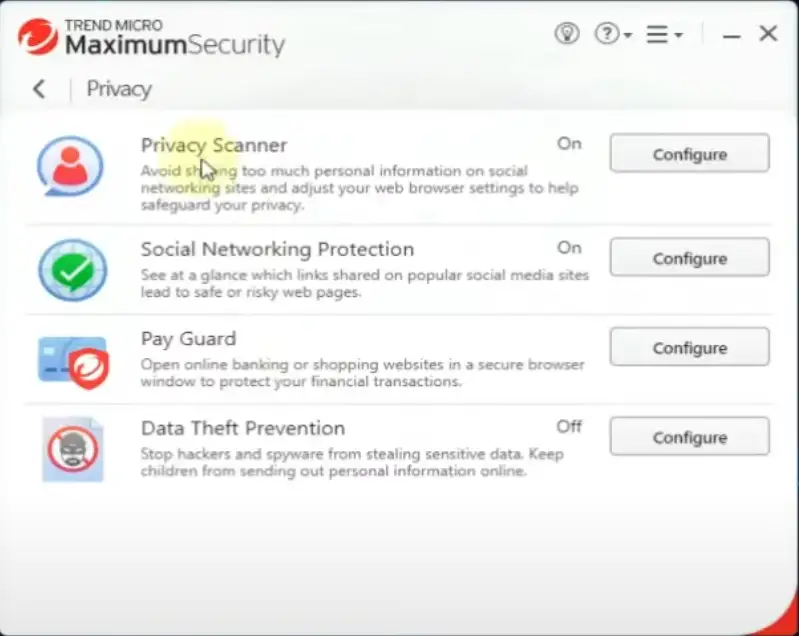The image size is (799, 636).
Task: Configure Social Networking Protection settings
Action: click(x=689, y=258)
